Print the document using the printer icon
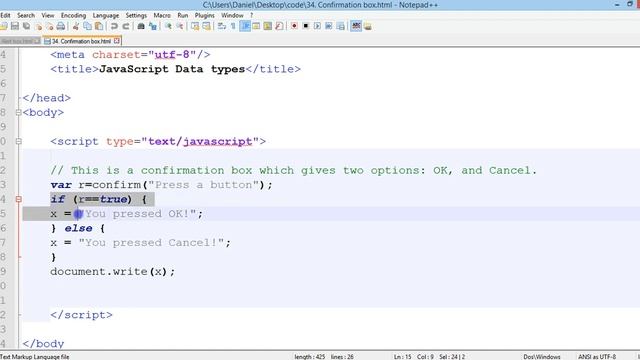Screen dimensions: 640x360 pyautogui.click(x=61, y=26)
